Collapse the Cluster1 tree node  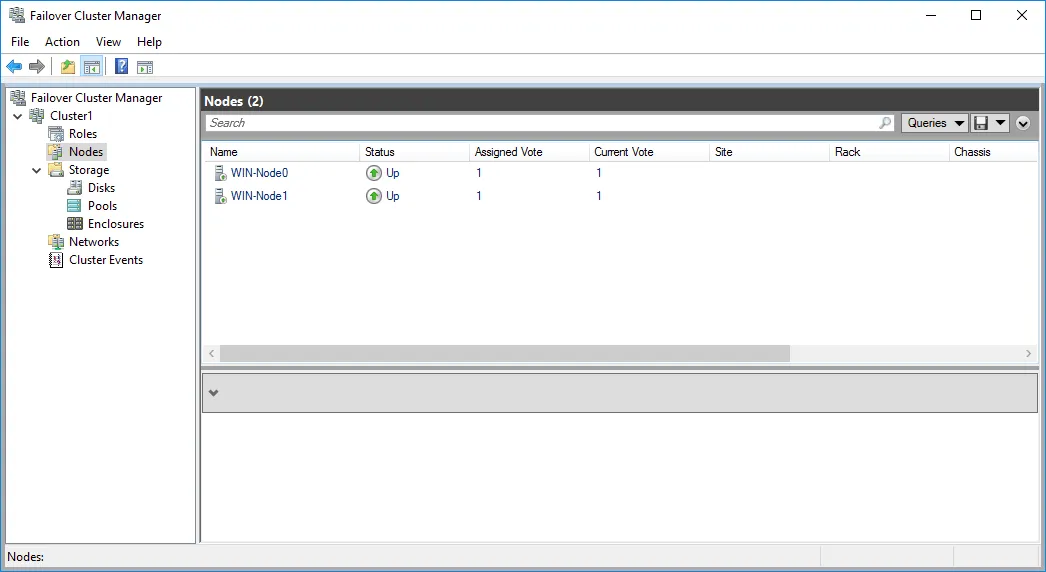pos(18,116)
